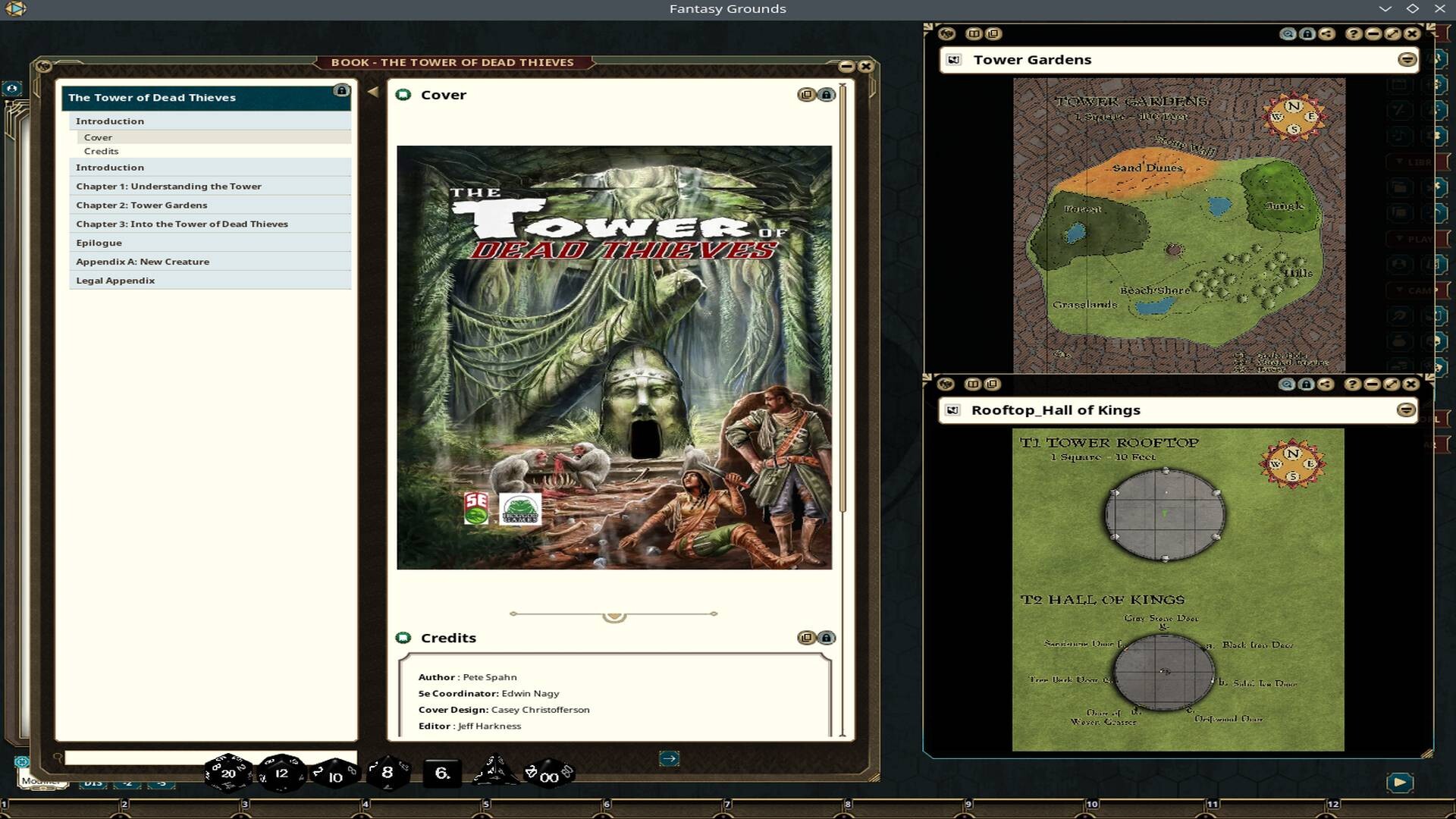Select Chapter 2: Tower Gardens in the contents
The width and height of the screenshot is (1456, 819).
click(x=141, y=205)
